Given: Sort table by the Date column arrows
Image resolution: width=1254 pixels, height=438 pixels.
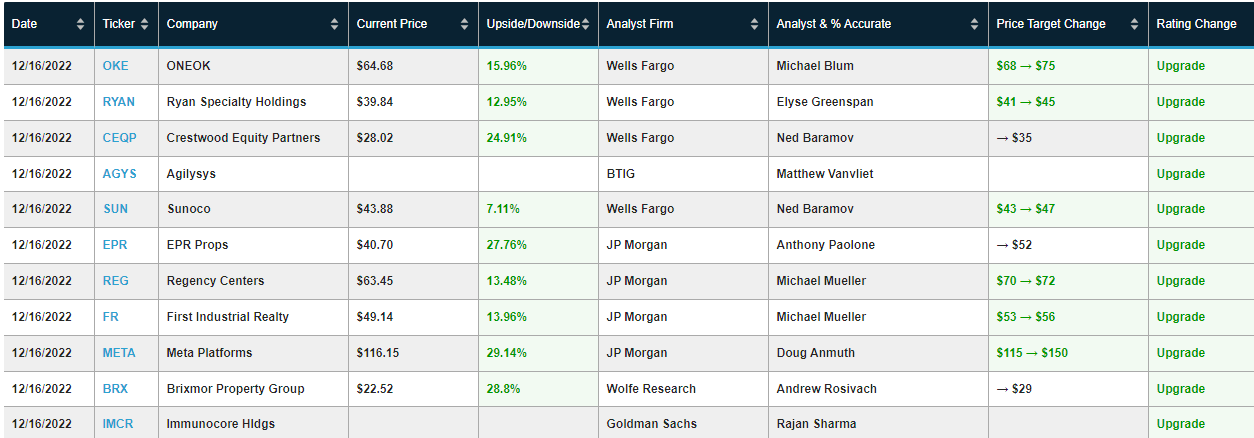Looking at the screenshot, I should pyautogui.click(x=81, y=24).
